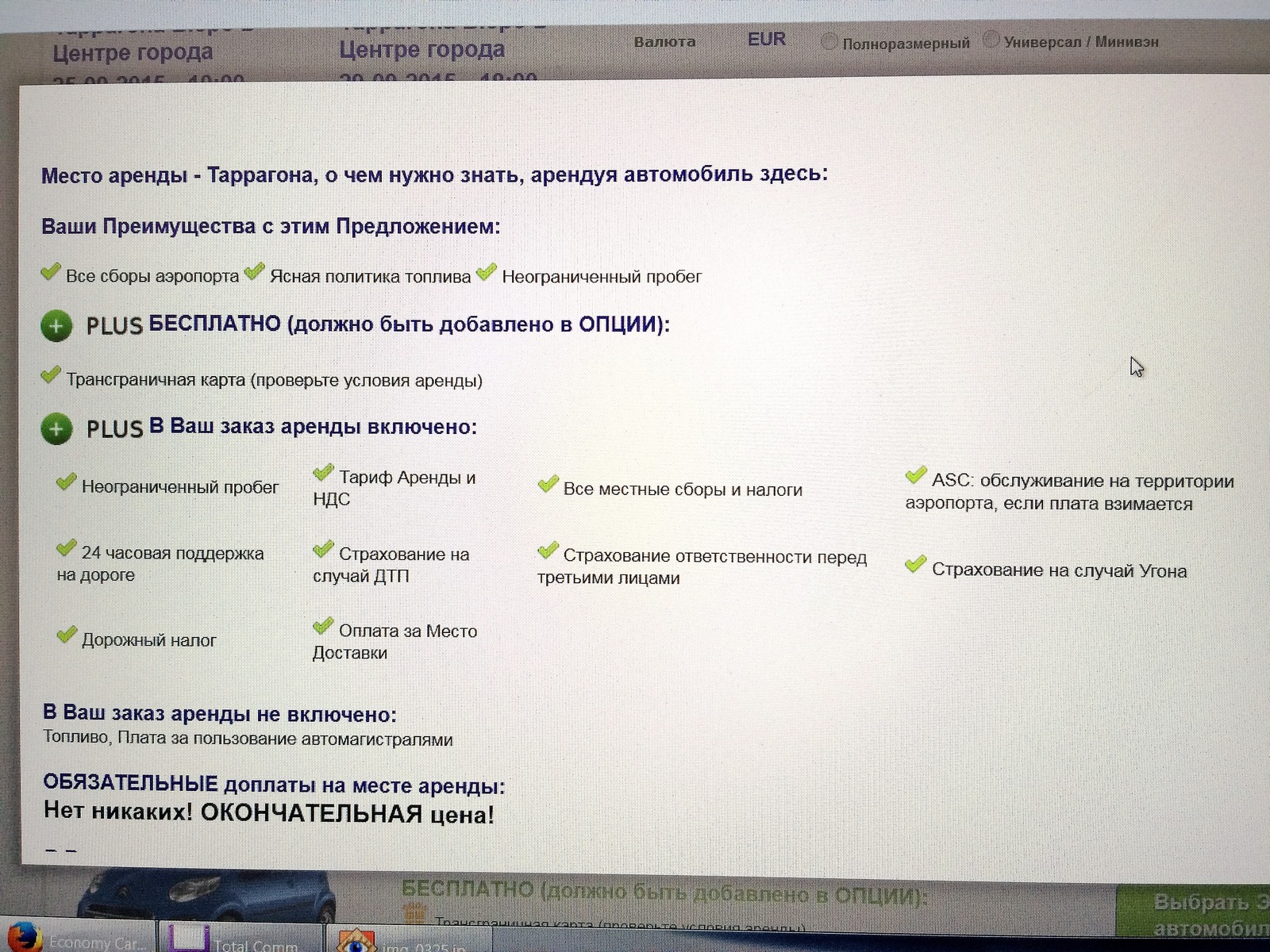Open the EUR currency dropdown

766,40
